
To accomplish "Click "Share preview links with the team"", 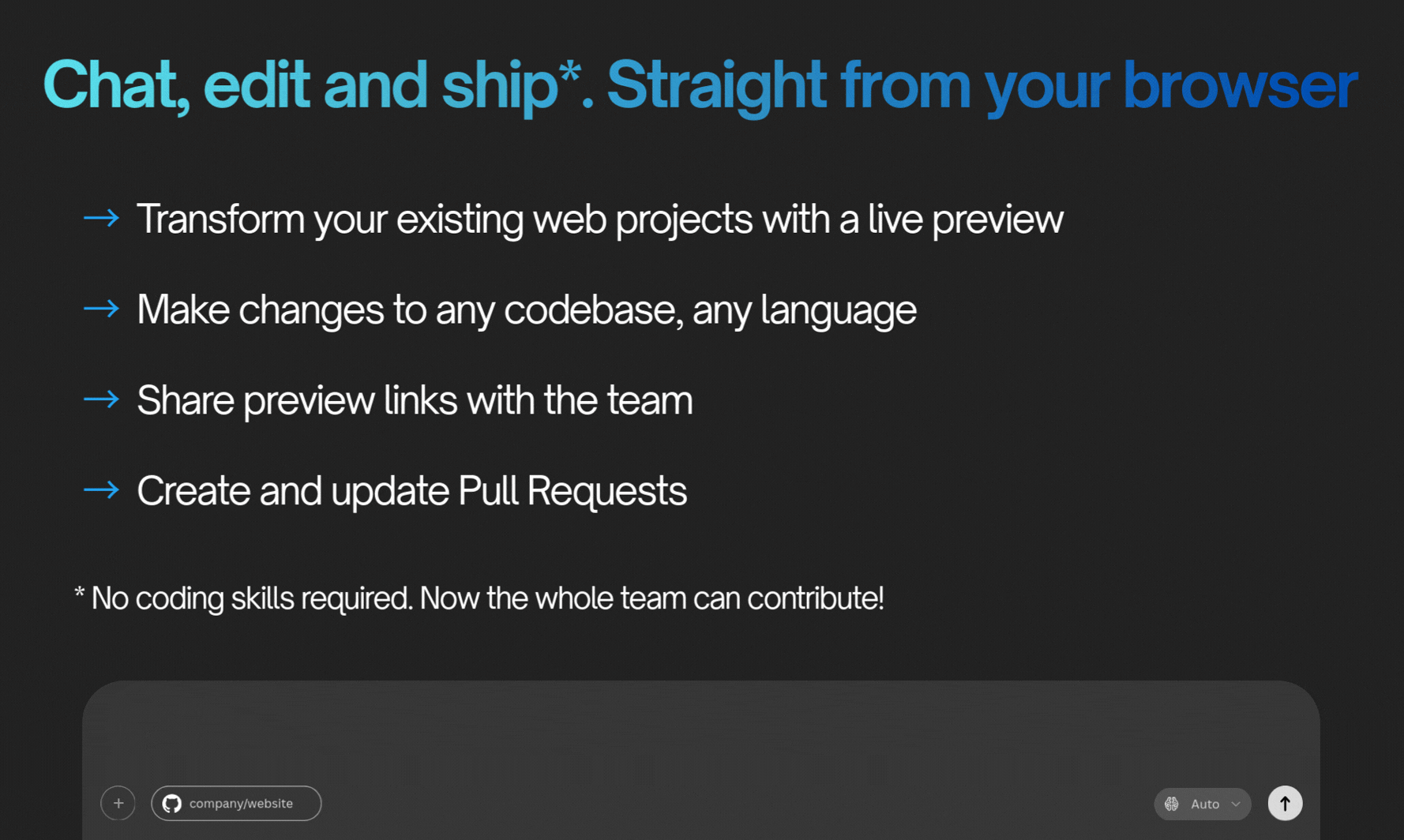I will pyautogui.click(x=415, y=400).
